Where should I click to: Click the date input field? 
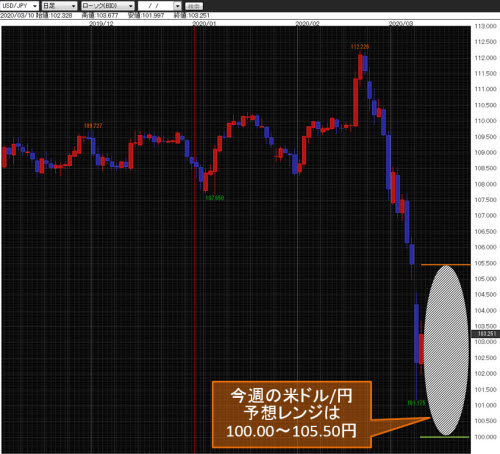click(x=156, y=6)
